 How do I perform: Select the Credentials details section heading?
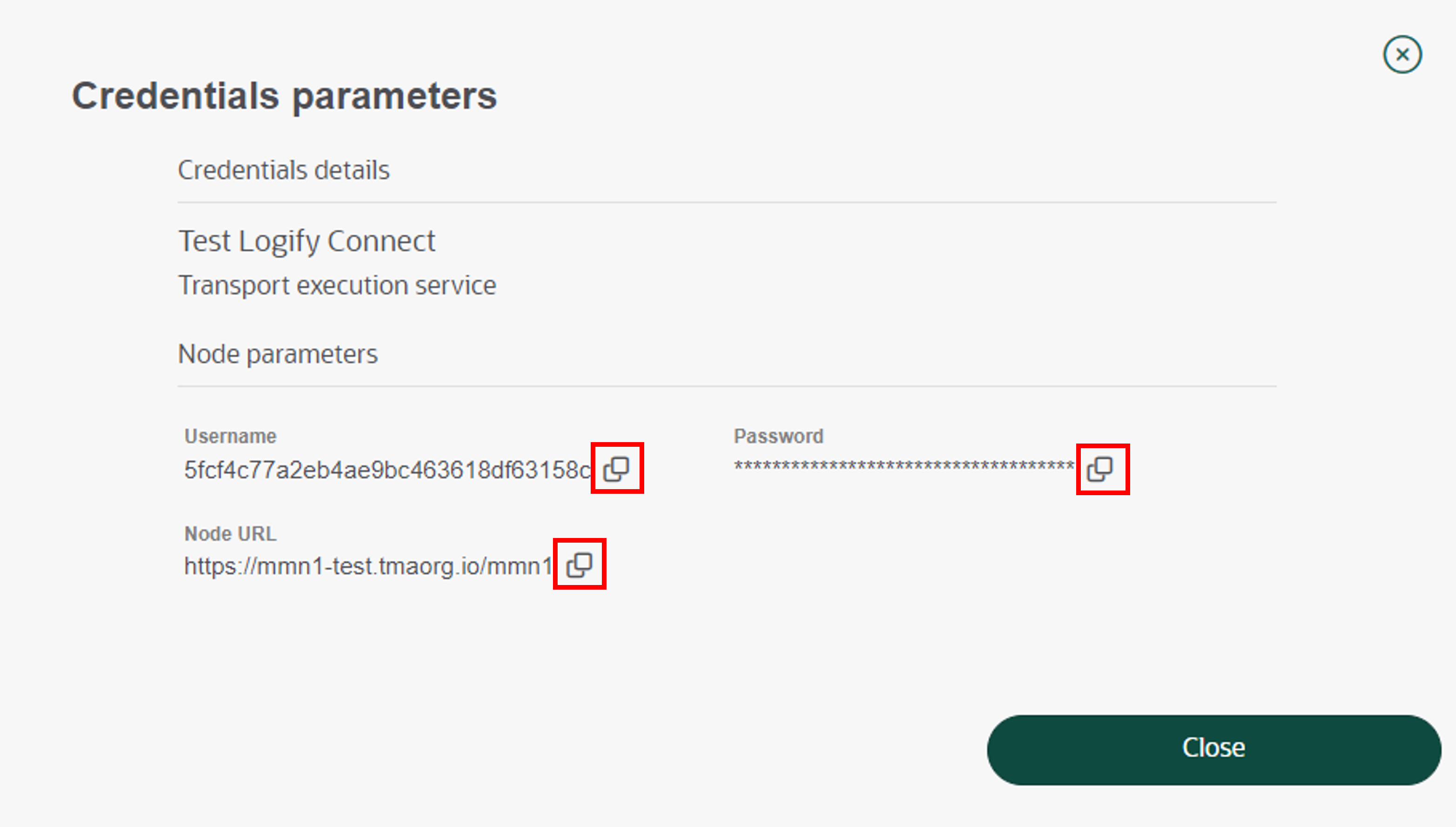point(283,170)
